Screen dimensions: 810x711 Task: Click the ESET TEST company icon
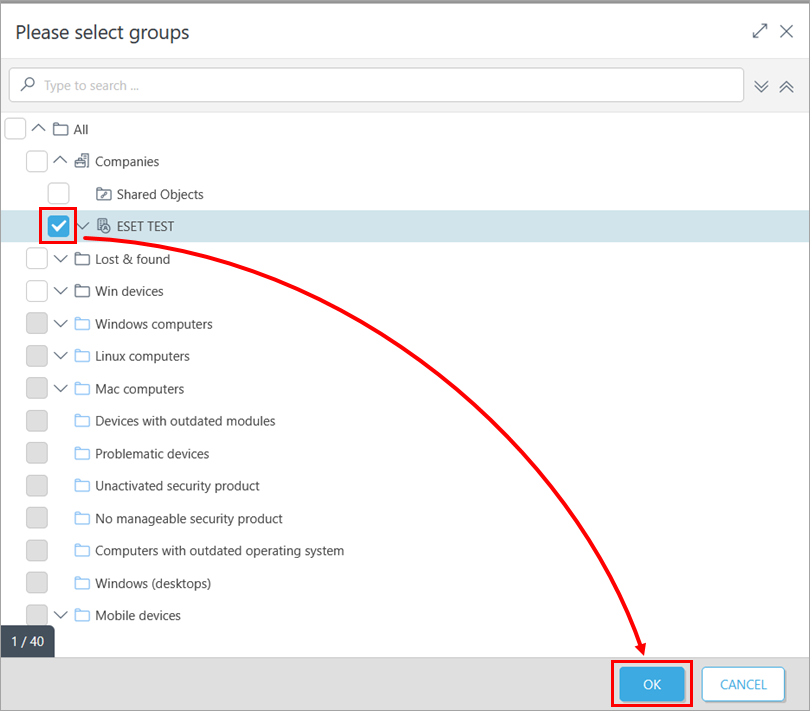coord(103,227)
